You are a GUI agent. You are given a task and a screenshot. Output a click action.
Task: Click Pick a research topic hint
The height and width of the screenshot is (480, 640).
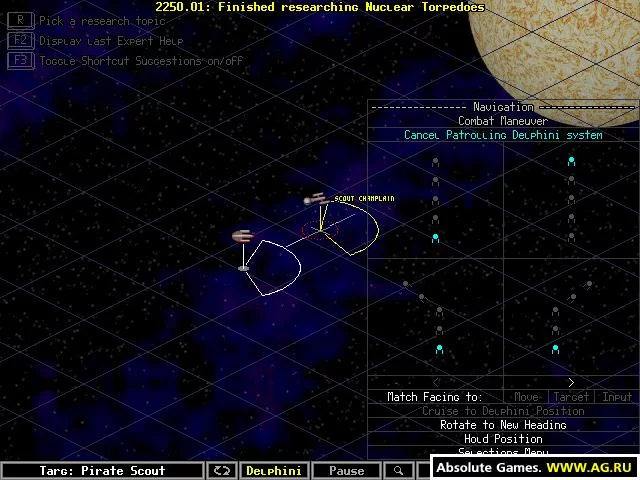[102, 21]
